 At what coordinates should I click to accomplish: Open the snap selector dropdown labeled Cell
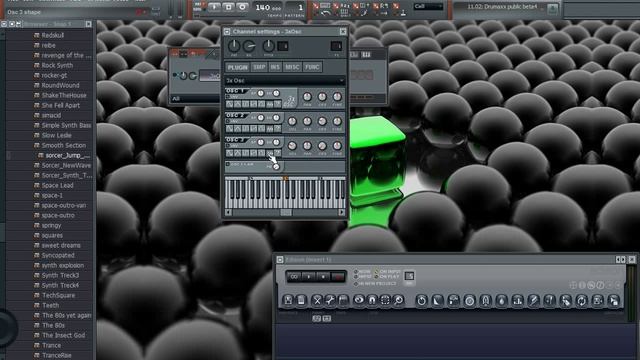tap(428, 6)
